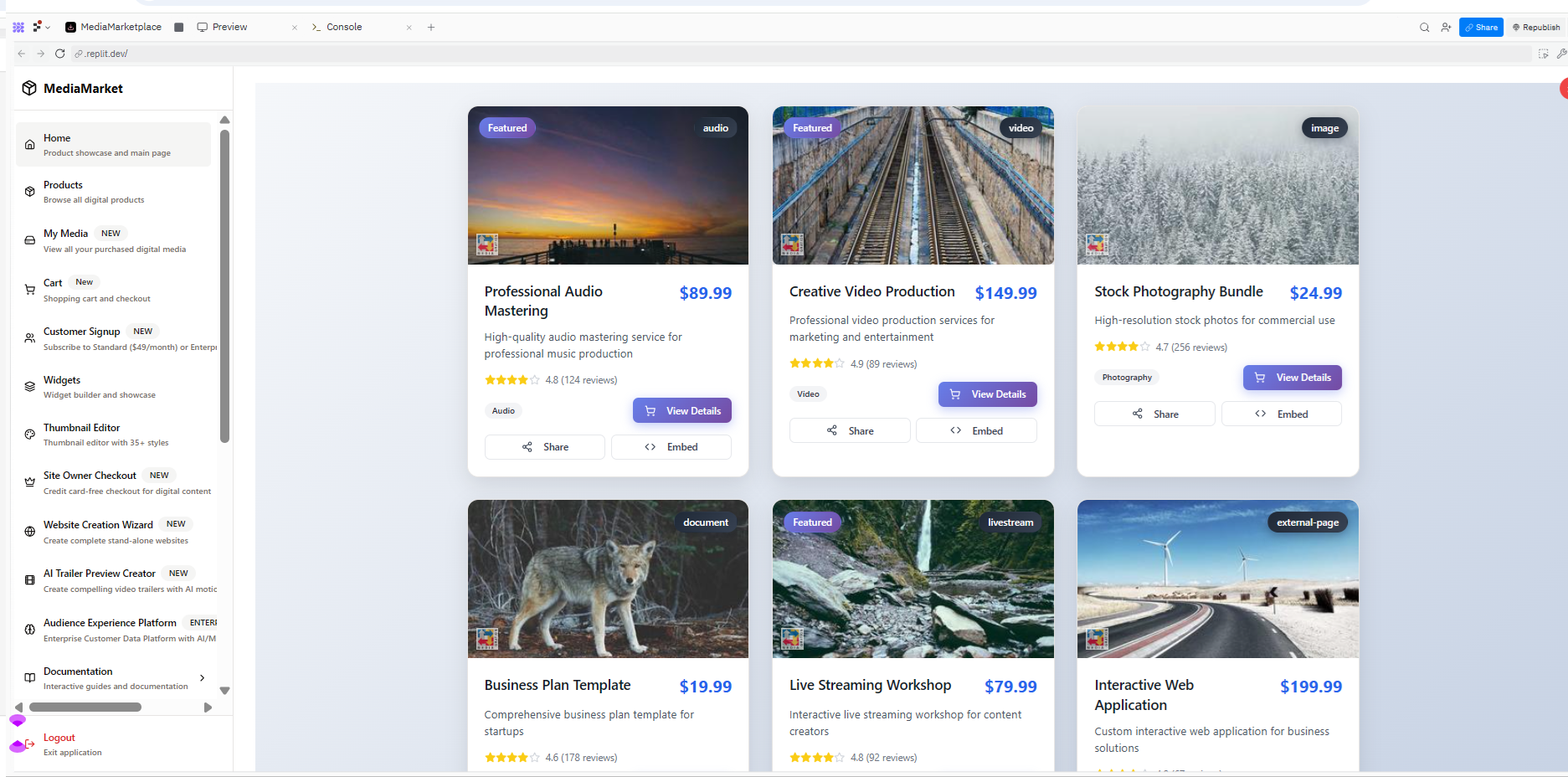Switch to the Console tab
The width and height of the screenshot is (1568, 777).
point(344,28)
